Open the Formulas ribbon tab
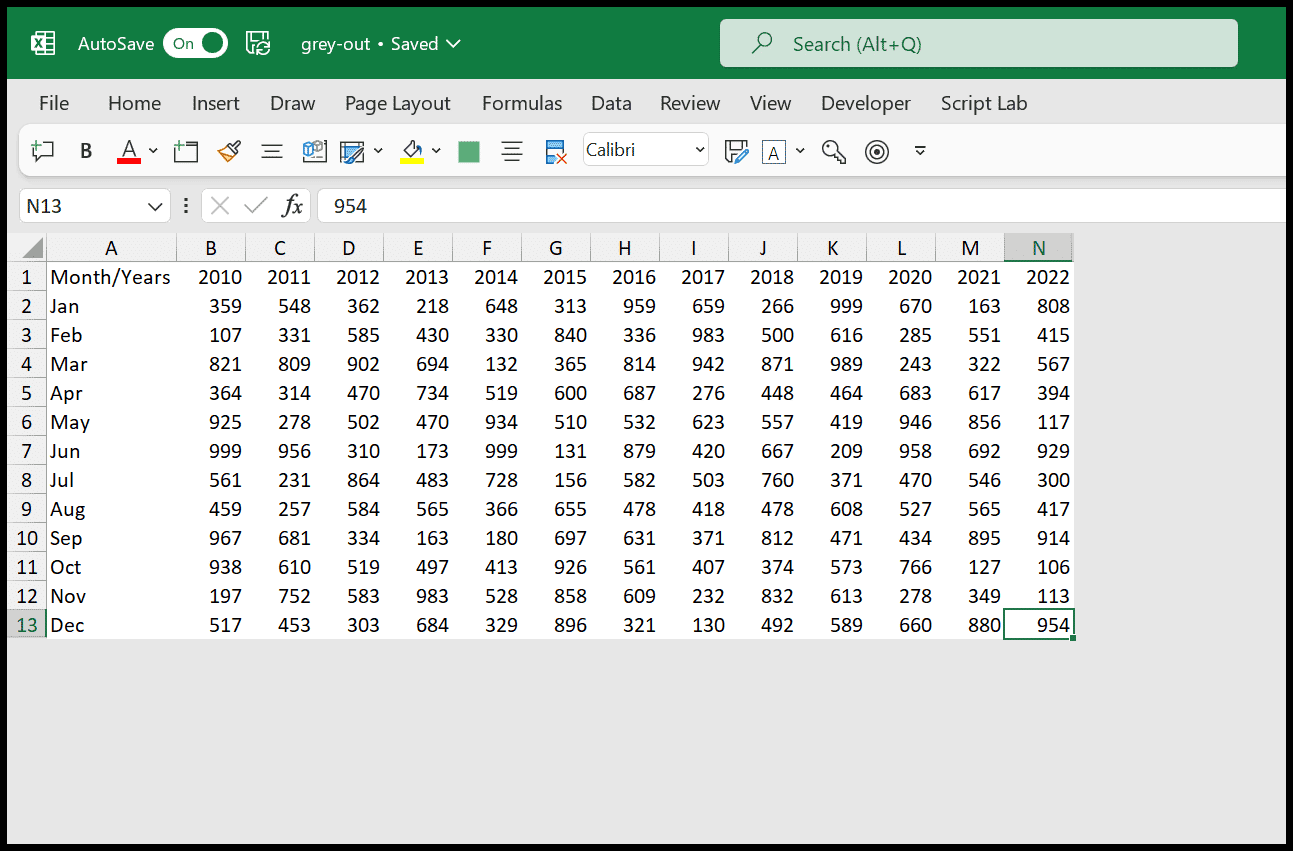 pyautogui.click(x=522, y=103)
